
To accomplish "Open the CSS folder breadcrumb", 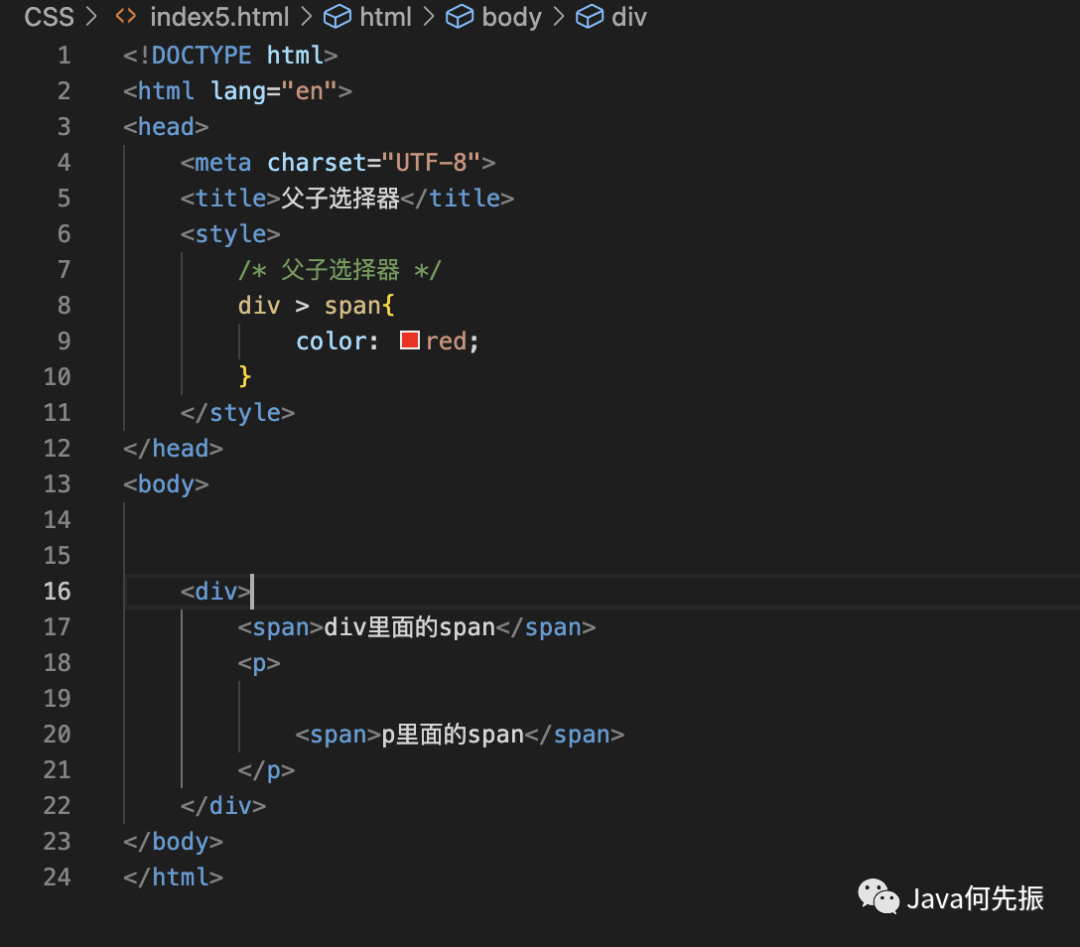I will coord(49,17).
